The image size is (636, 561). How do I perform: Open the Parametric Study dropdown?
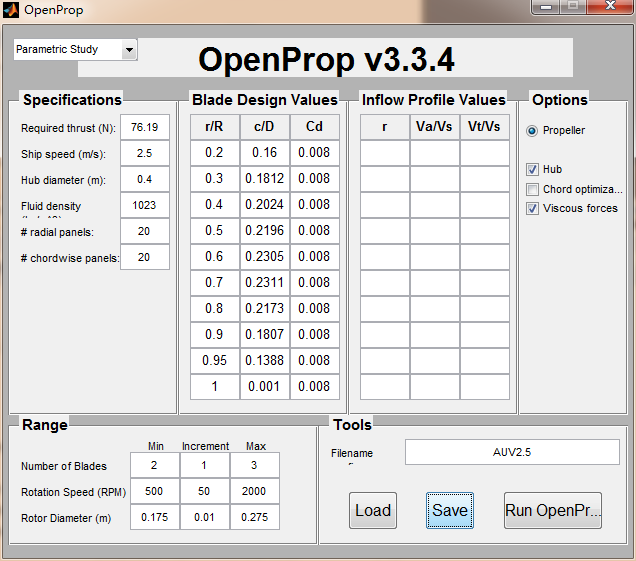pos(75,49)
